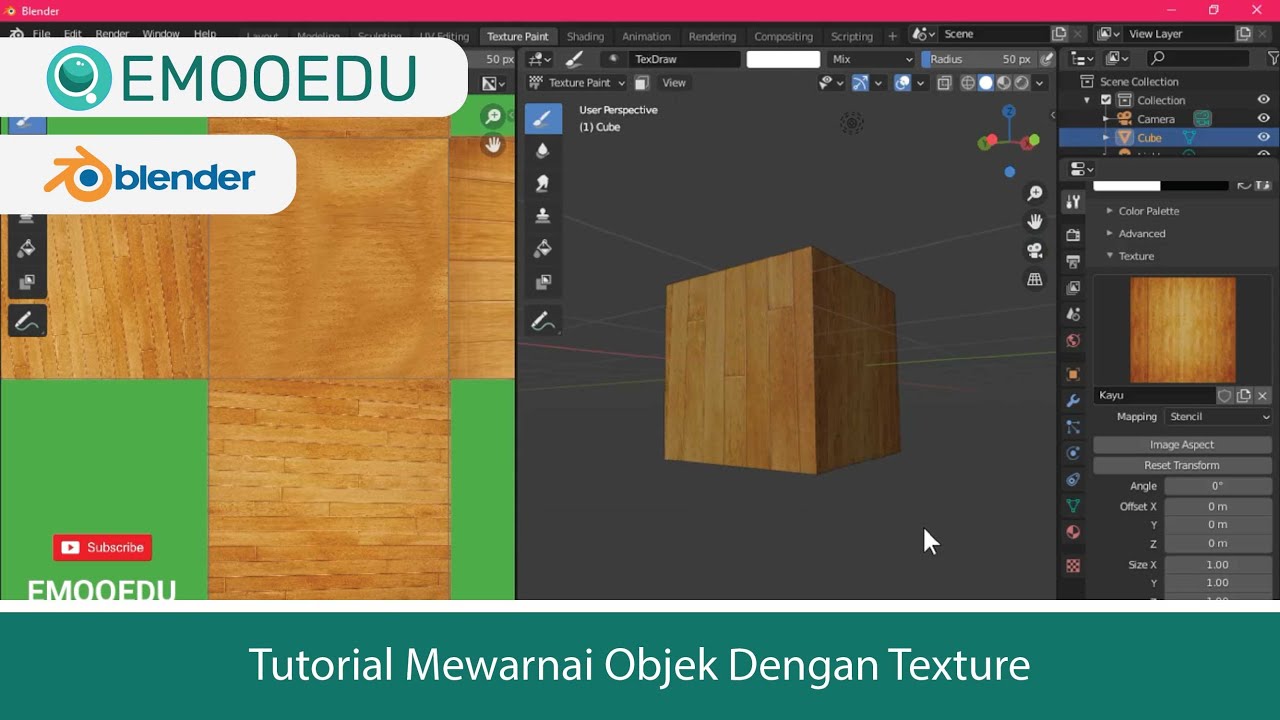
Task: Open the viewport shading options dropdown arrow
Action: [x=1040, y=83]
